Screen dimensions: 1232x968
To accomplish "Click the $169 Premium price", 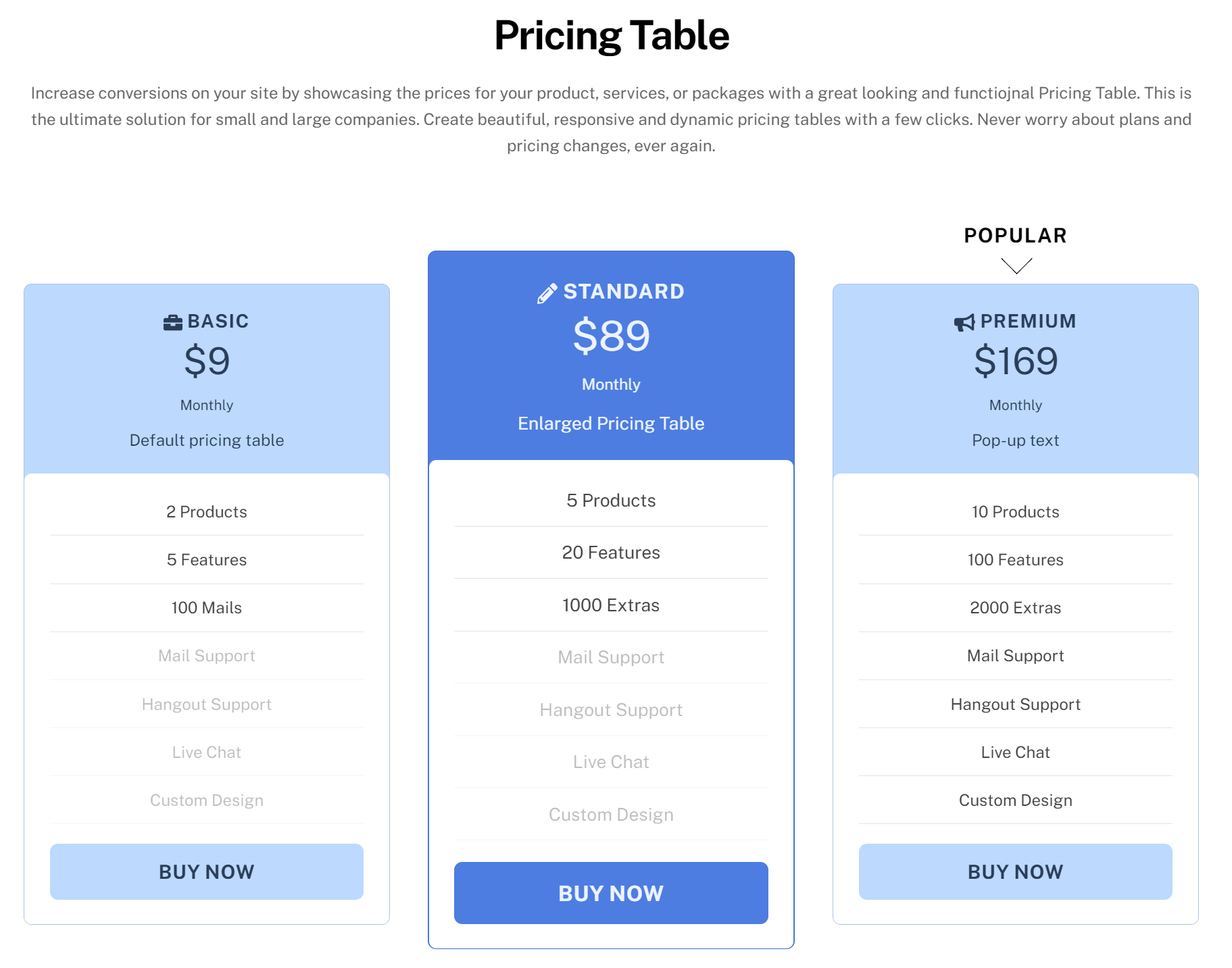I will click(x=1015, y=361).
